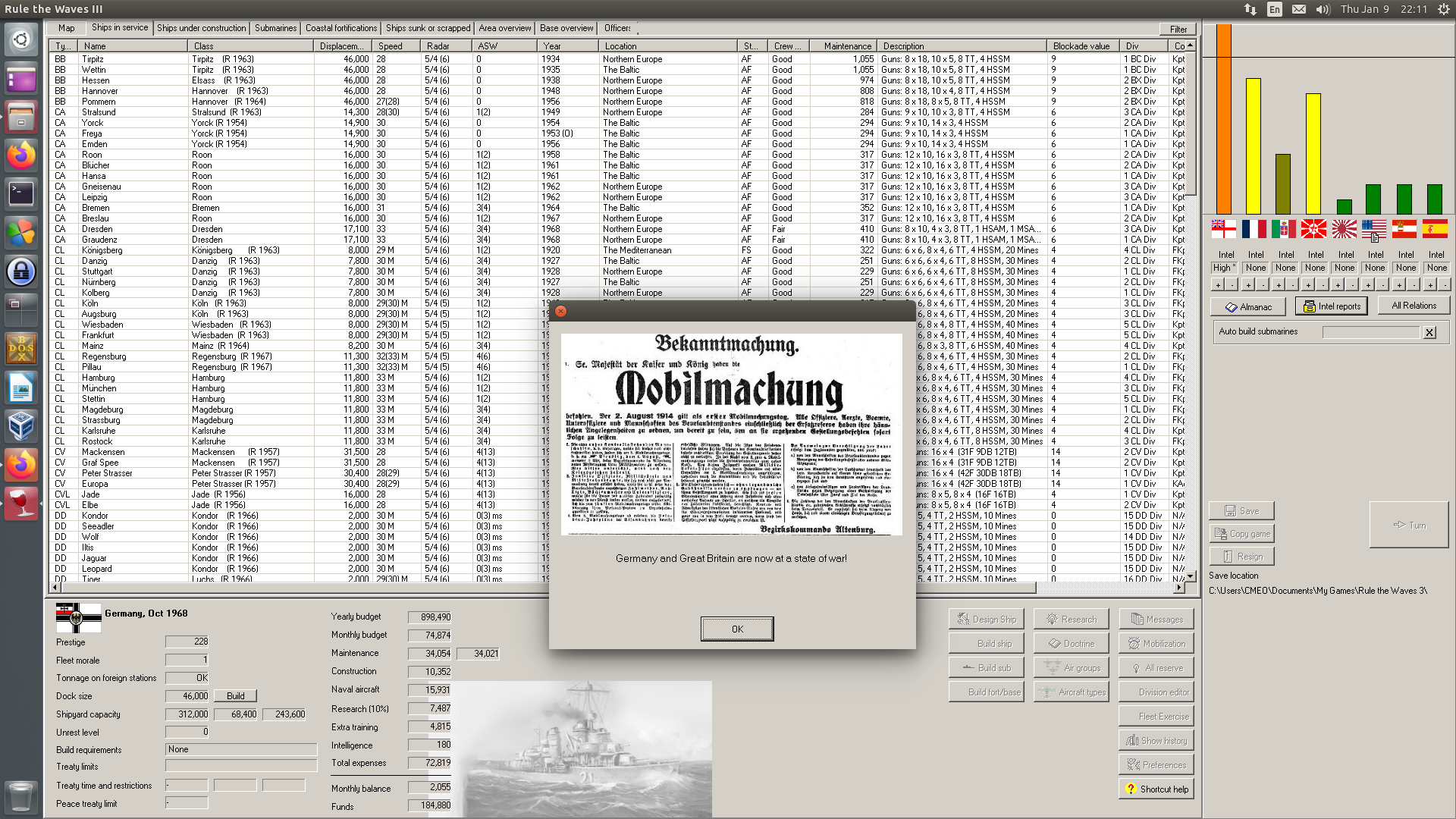
Task: Confirm the war declaration with OK
Action: pyautogui.click(x=737, y=629)
